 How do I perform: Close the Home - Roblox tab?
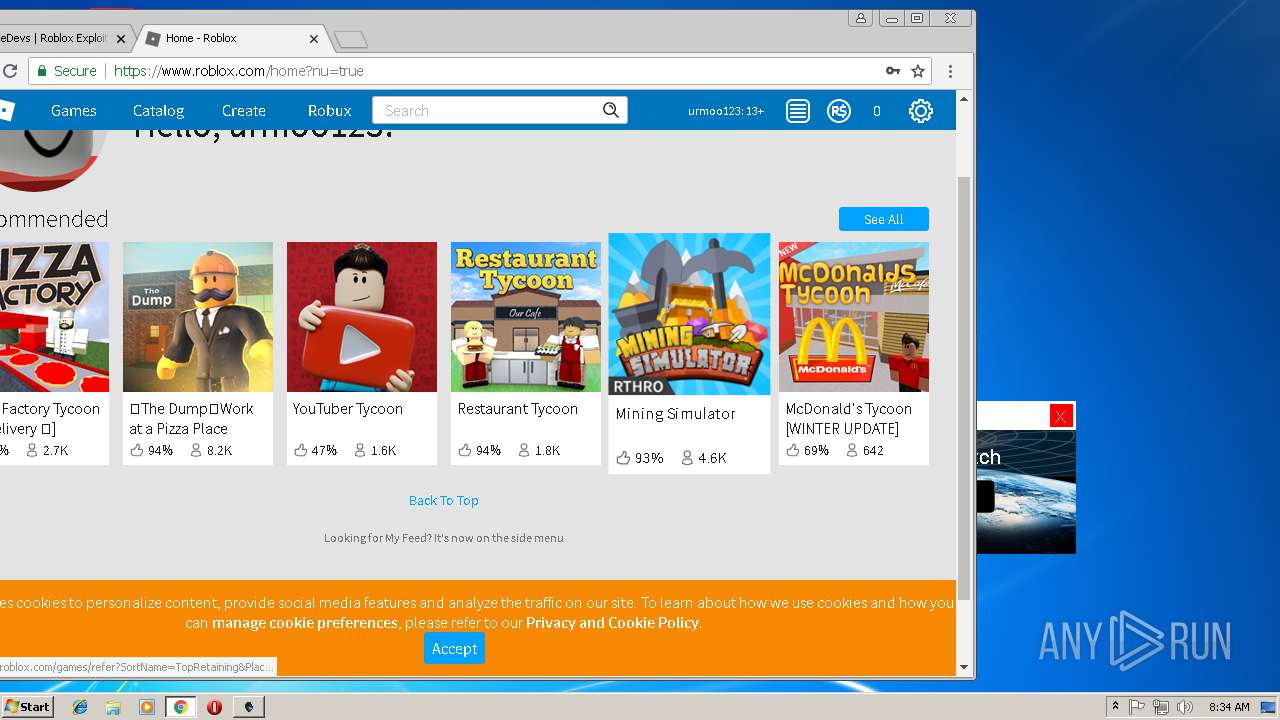tap(314, 39)
